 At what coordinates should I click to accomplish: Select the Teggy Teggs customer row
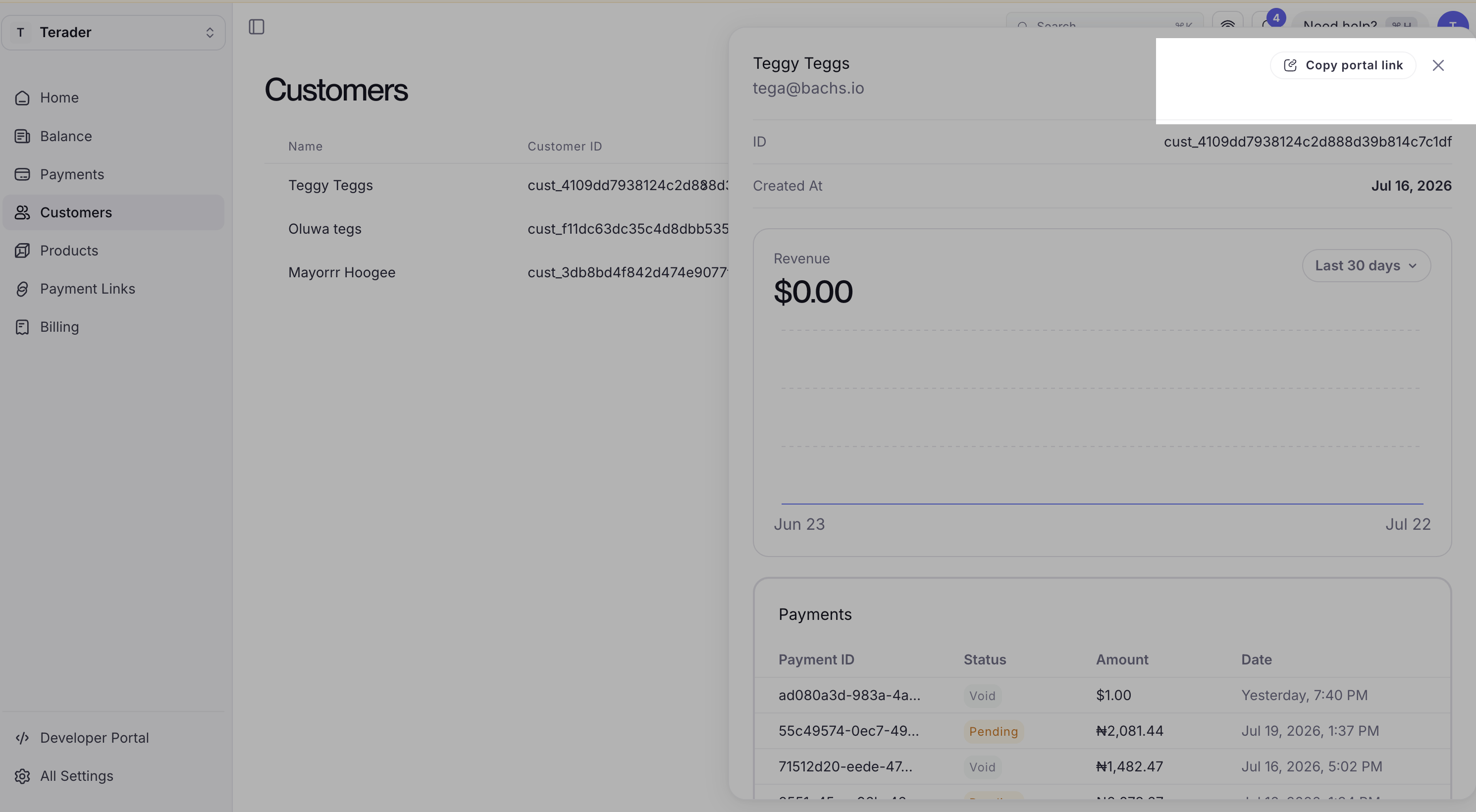tap(496, 186)
